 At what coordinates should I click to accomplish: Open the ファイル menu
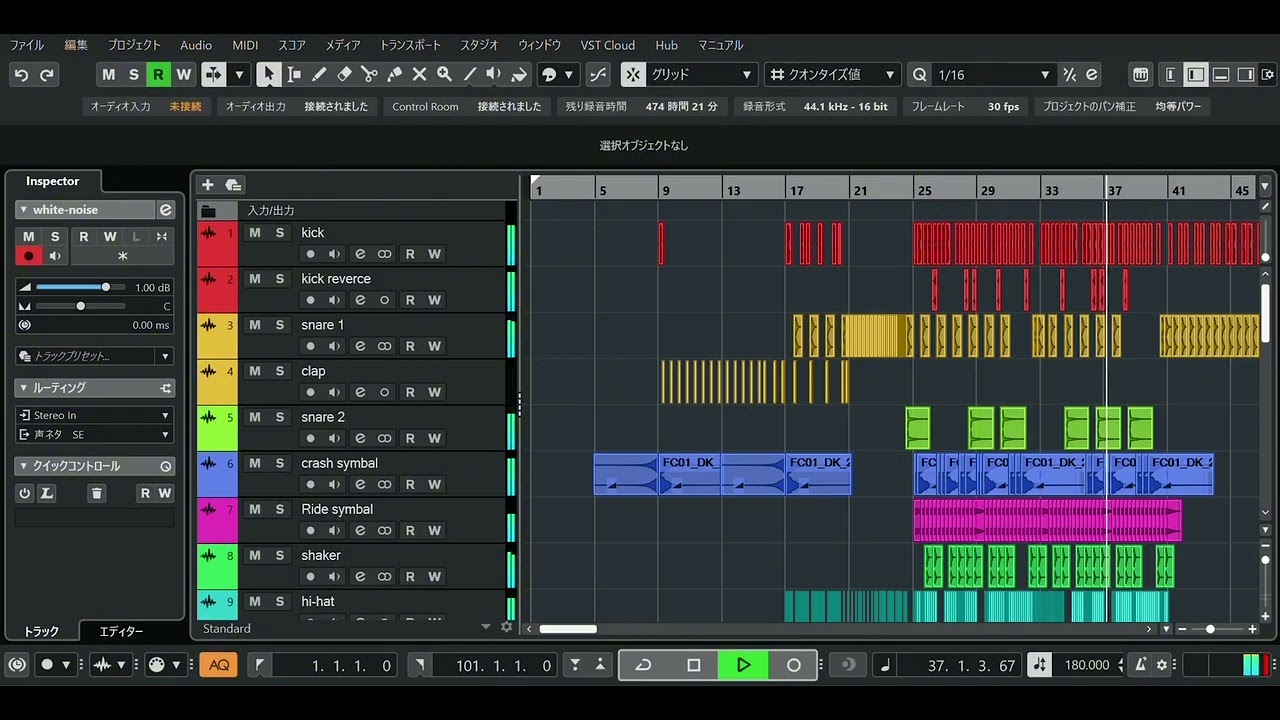27,45
